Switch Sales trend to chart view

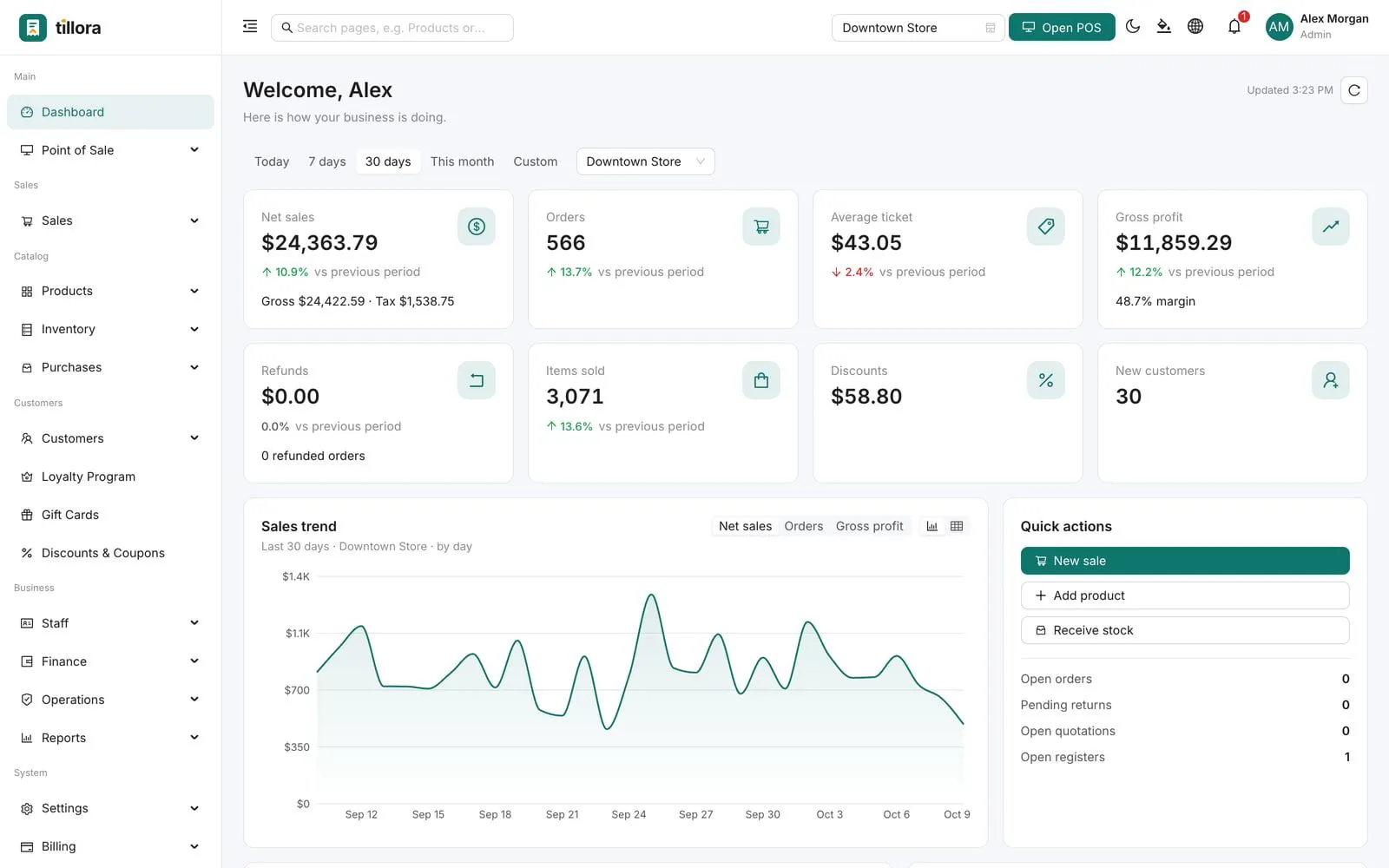932,526
